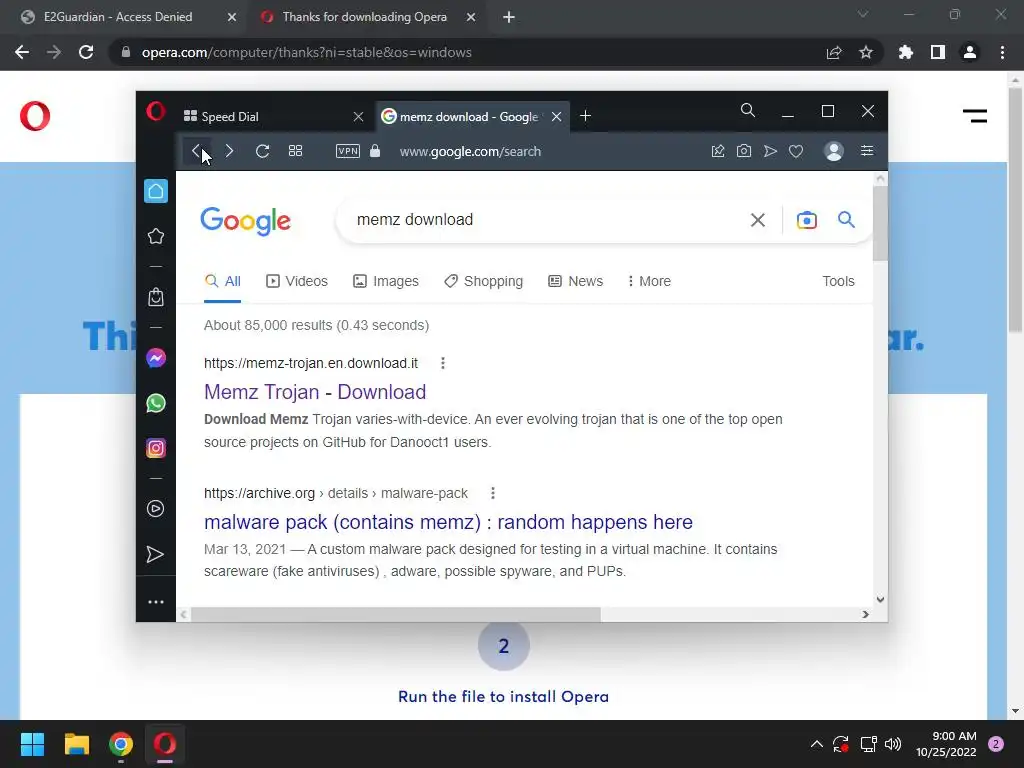
Task: Open Bookmarks star in Opera sidebar
Action: point(156,236)
